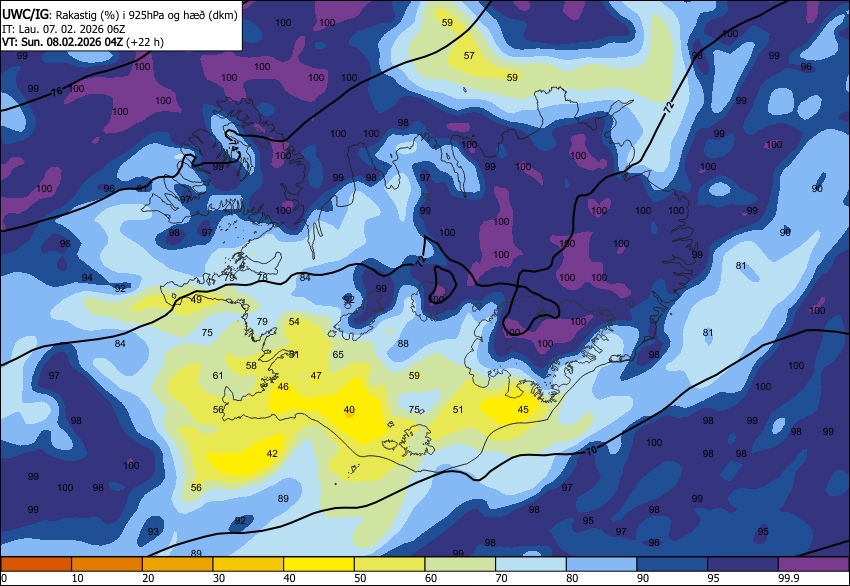The height and width of the screenshot is (586, 850).
Task: Click the humidity value '49' on the map
Action: (x=196, y=299)
